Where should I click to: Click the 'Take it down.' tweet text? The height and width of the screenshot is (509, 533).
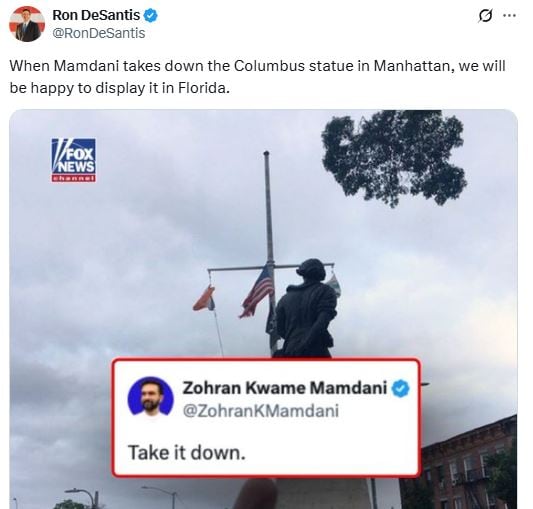pyautogui.click(x=187, y=453)
